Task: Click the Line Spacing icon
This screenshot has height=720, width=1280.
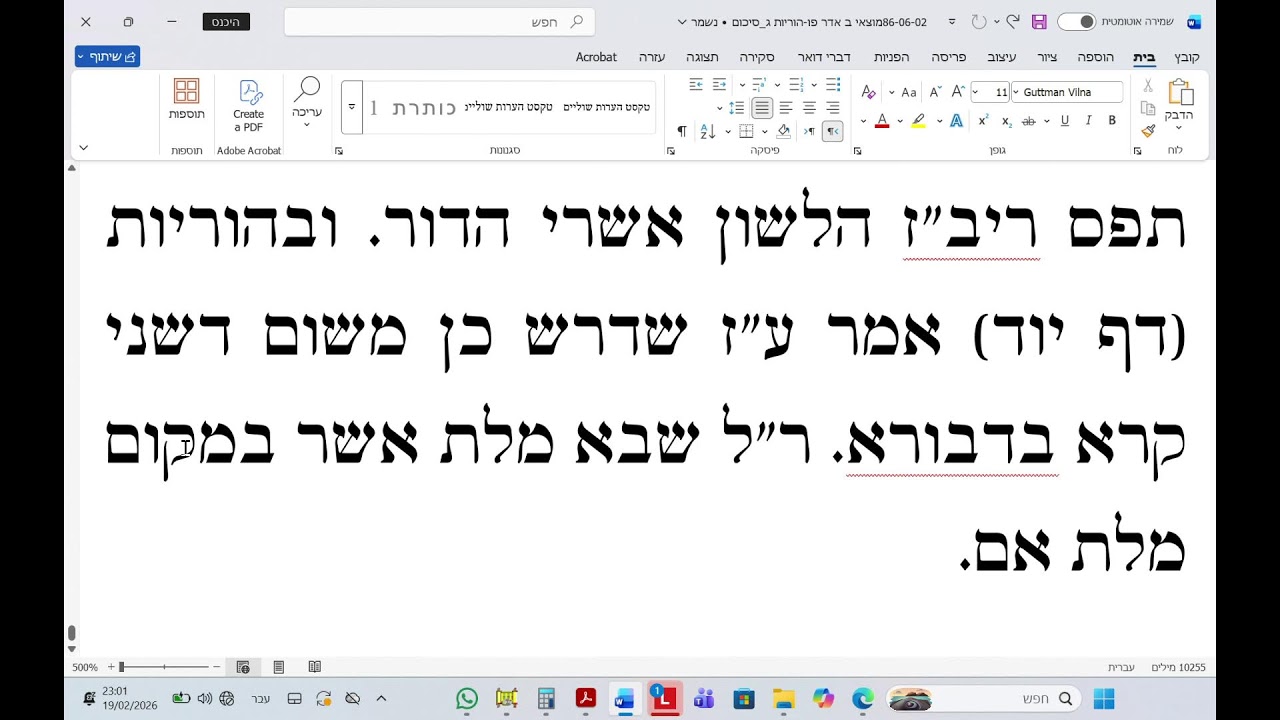Action: point(737,108)
